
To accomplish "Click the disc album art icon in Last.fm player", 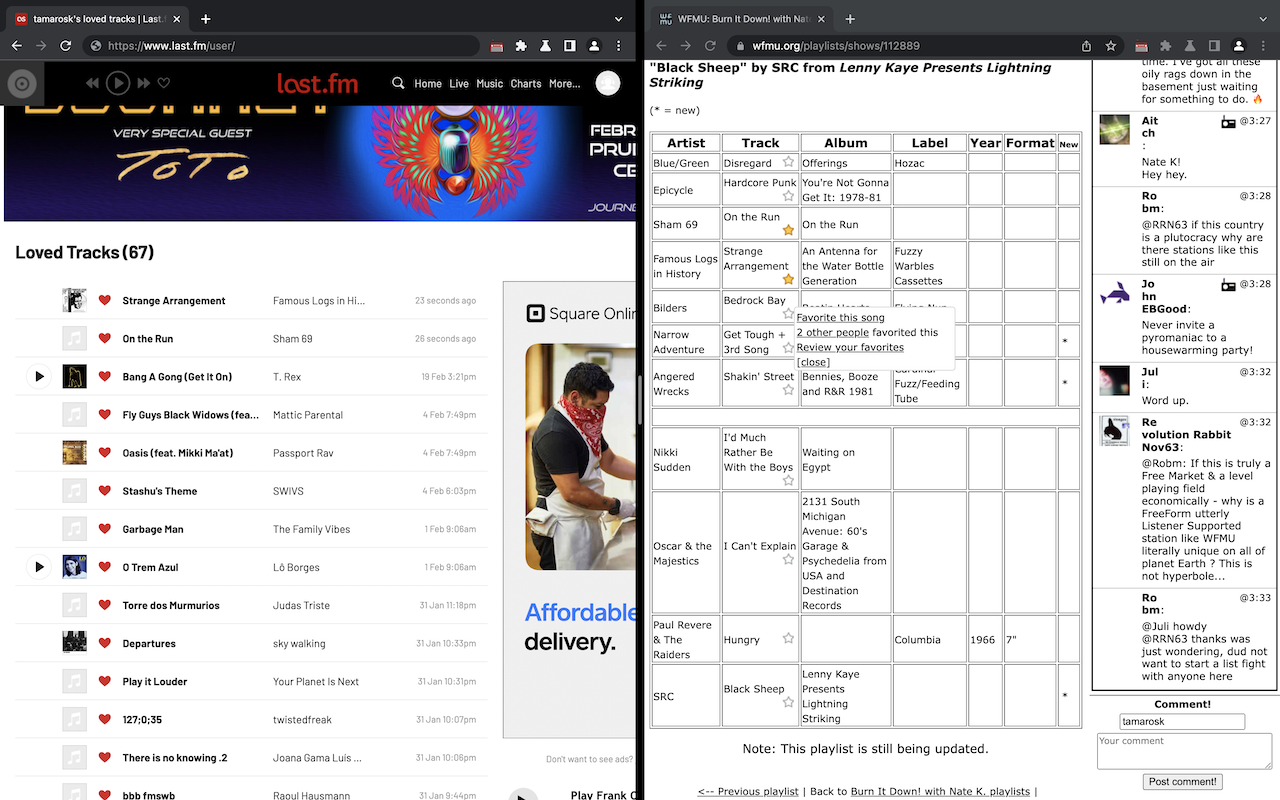I will click(22, 84).
